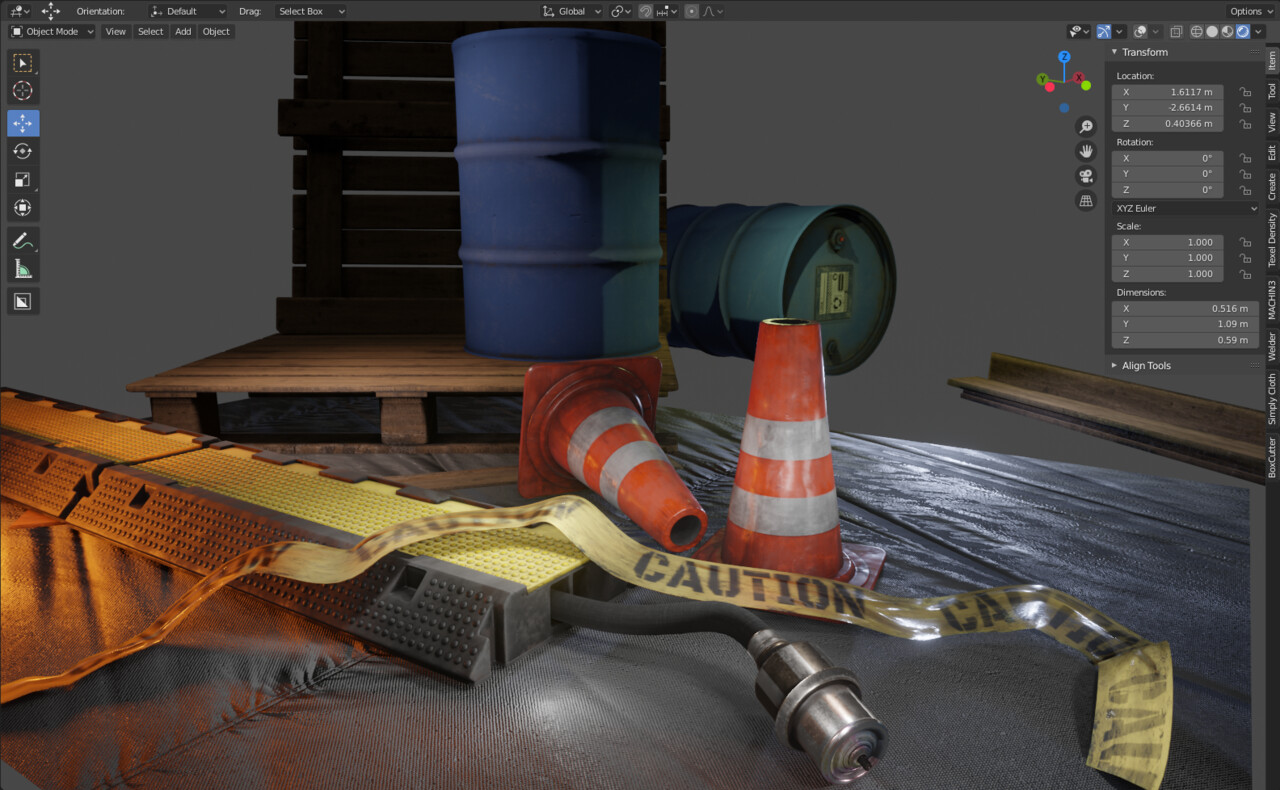1280x790 pixels.
Task: Lock the Location X value
Action: [1245, 92]
